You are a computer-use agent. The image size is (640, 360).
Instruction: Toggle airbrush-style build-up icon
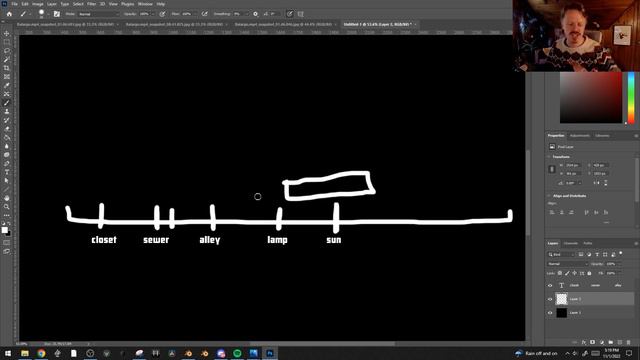click(x=204, y=14)
